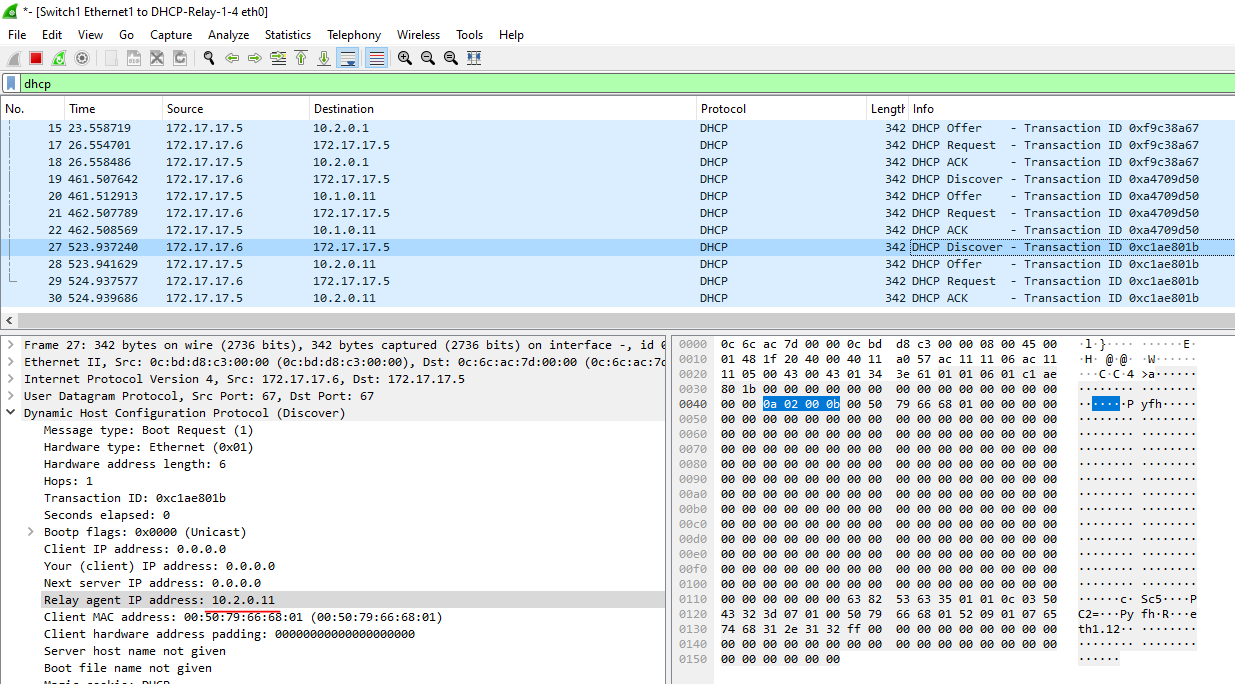
Task: Open the Statistics menu
Action: tap(287, 35)
